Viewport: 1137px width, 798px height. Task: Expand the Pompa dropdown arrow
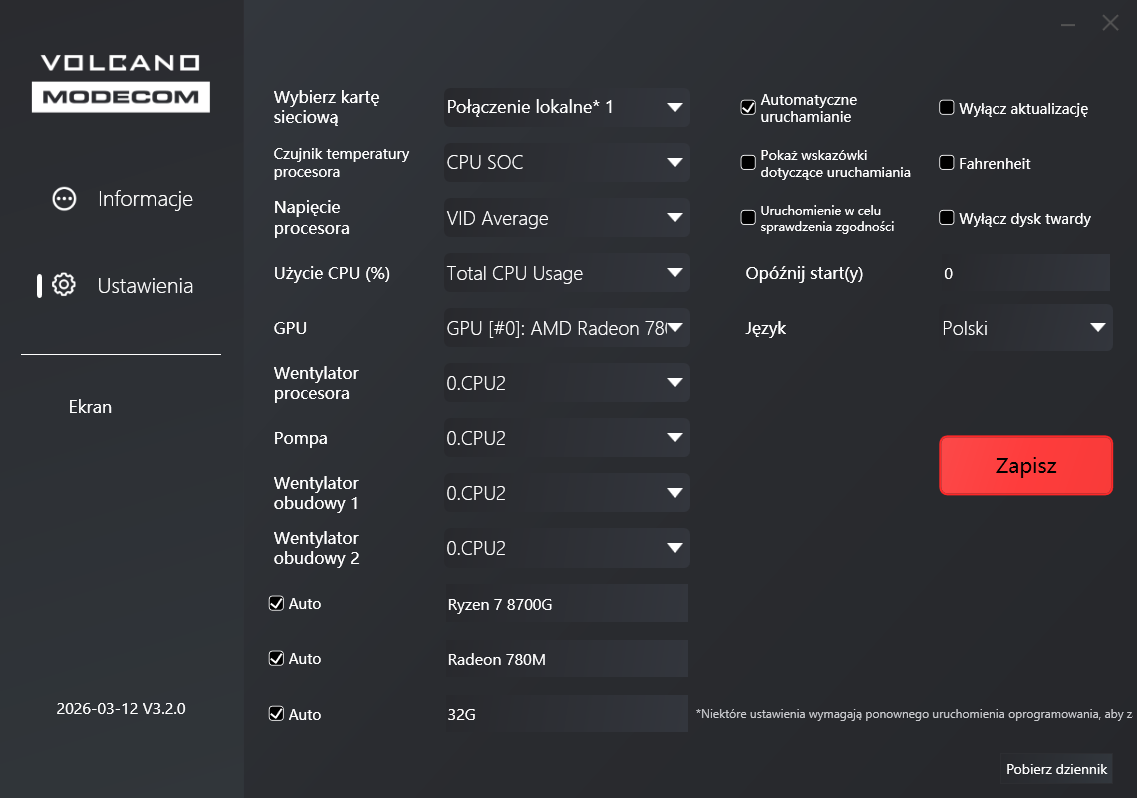[674, 438]
